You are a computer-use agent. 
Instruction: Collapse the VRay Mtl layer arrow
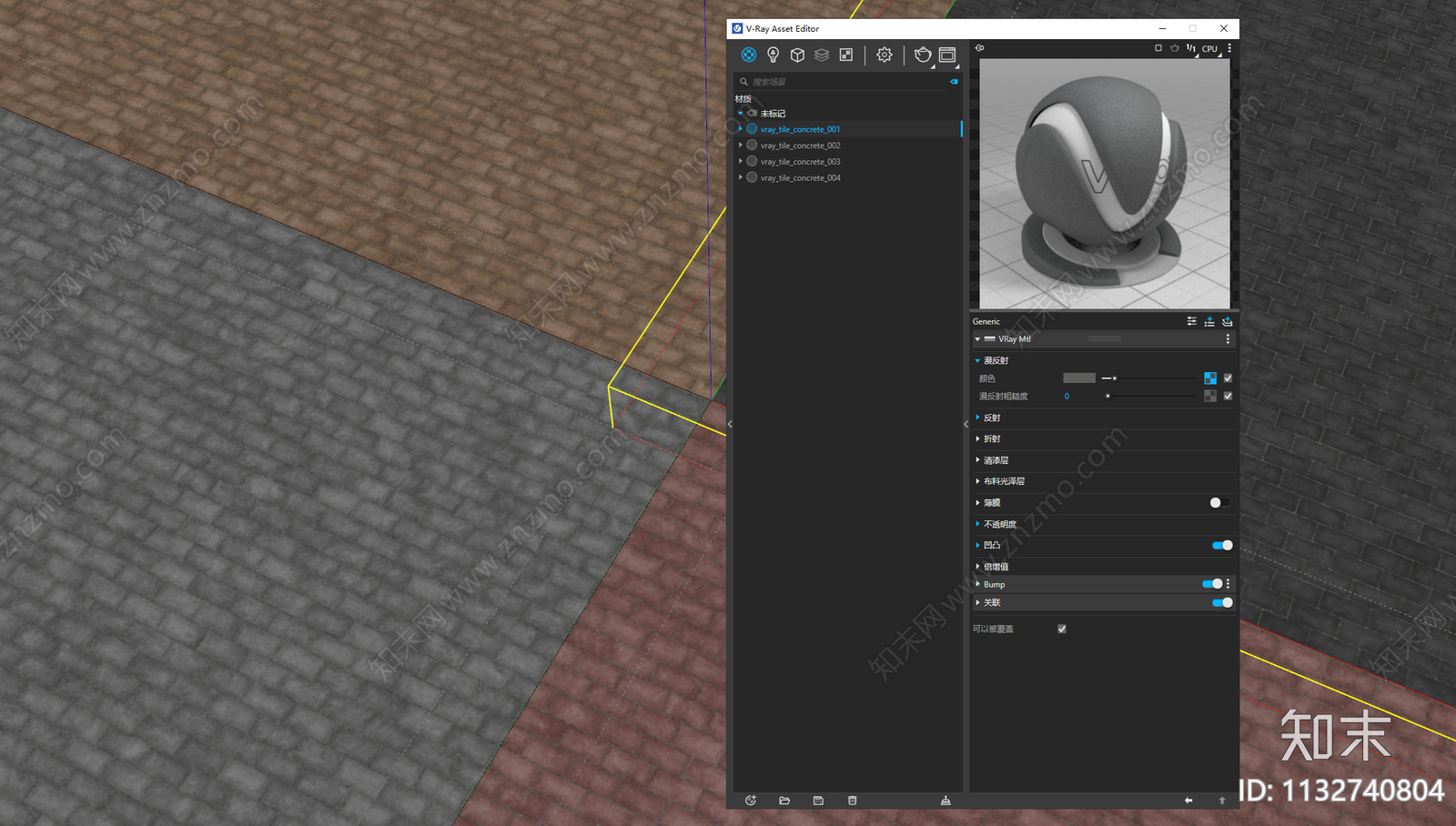977,339
